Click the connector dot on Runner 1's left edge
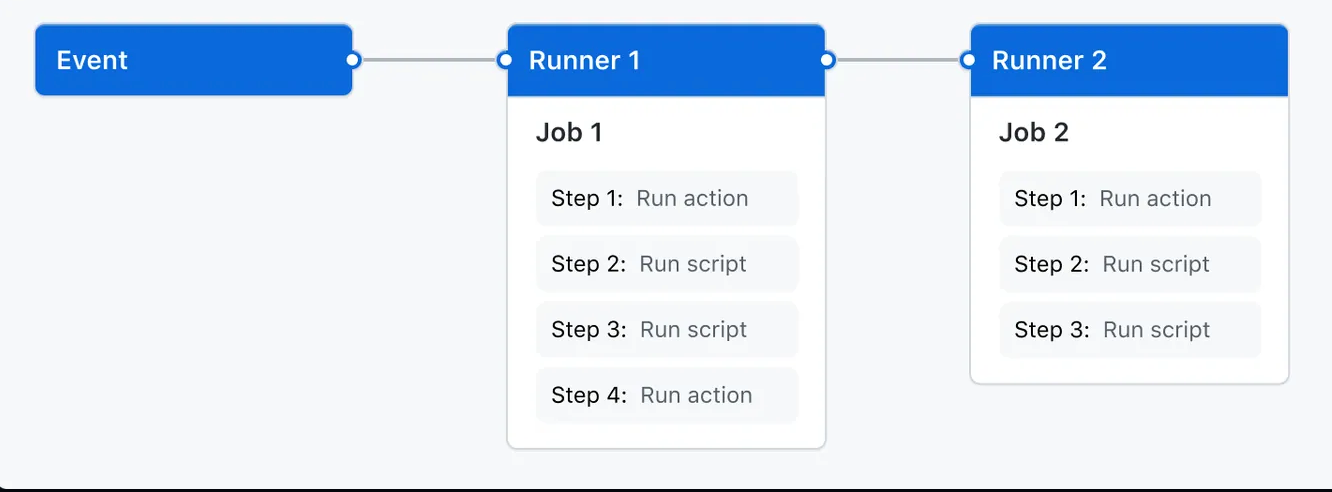This screenshot has height=492, width=1332. 505,60
